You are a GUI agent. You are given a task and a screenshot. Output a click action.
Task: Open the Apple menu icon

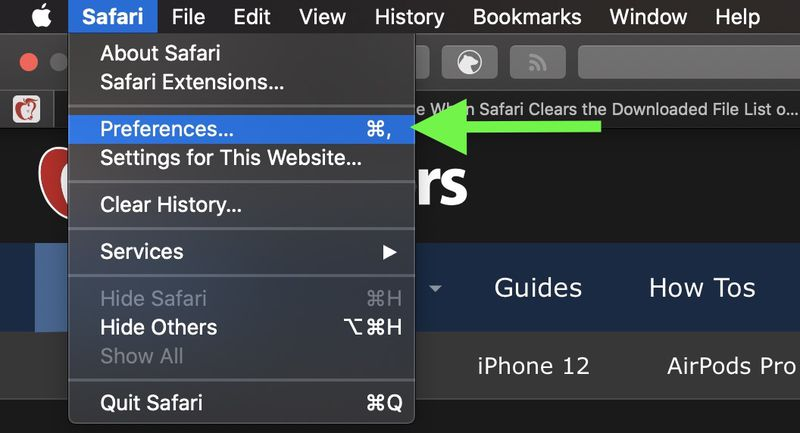[42, 16]
